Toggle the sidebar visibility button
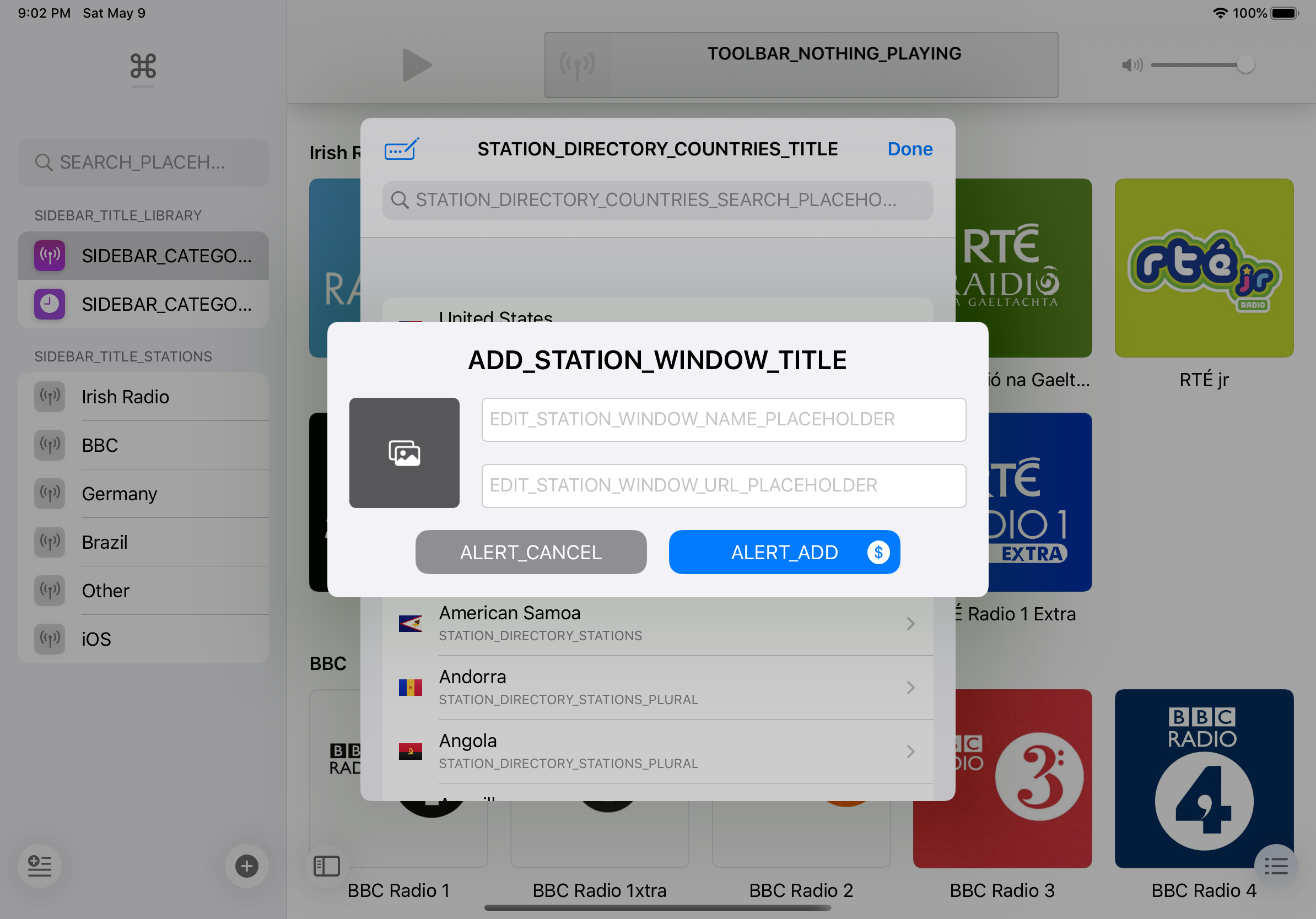Viewport: 1316px width, 919px height. tap(327, 866)
